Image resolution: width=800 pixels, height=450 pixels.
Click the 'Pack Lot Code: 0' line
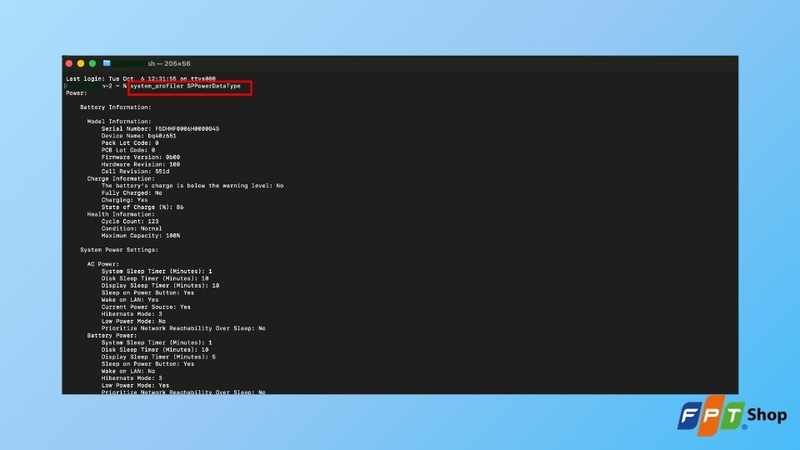point(130,143)
